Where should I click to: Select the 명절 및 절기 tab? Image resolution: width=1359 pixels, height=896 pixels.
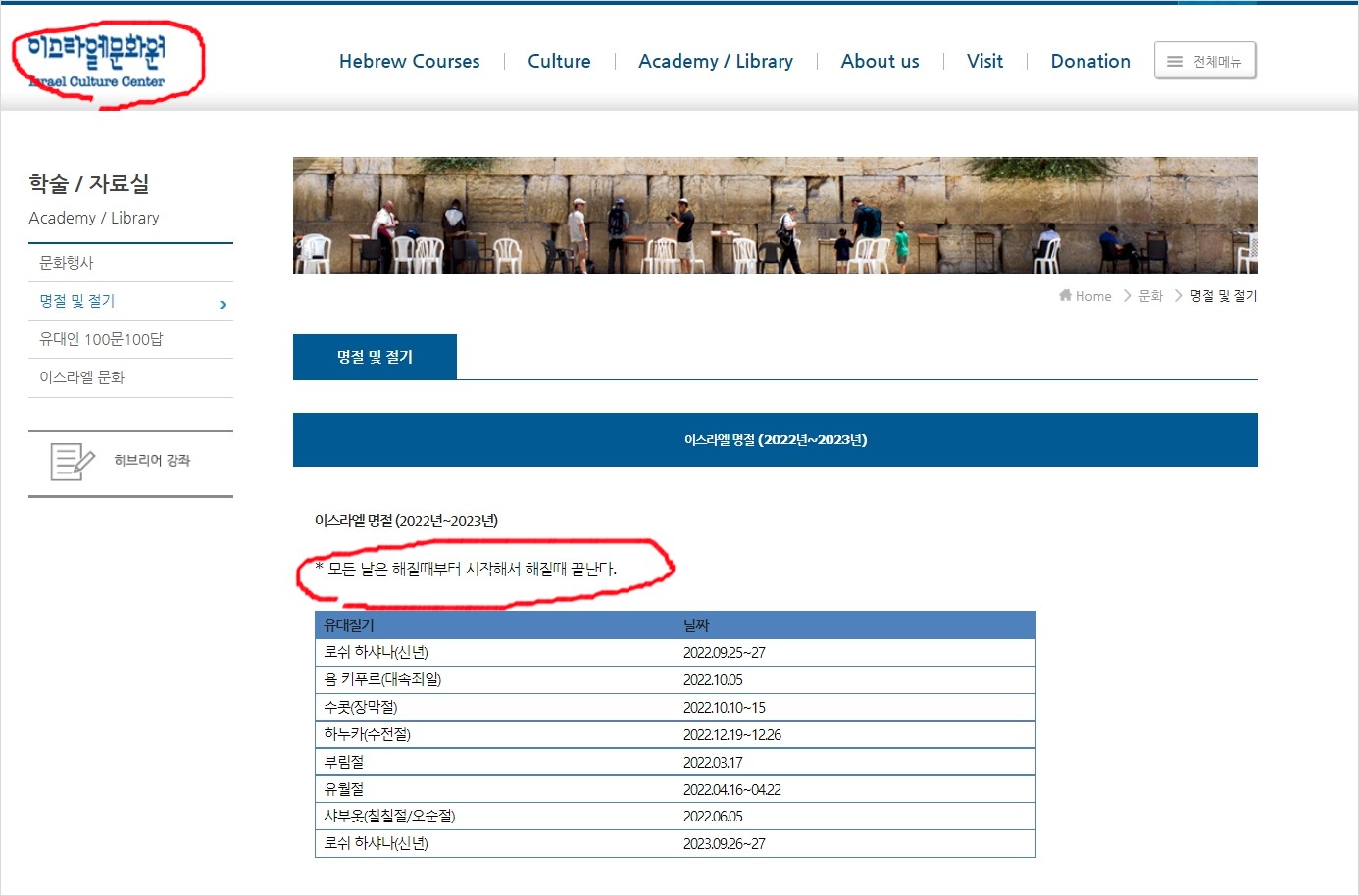click(375, 357)
